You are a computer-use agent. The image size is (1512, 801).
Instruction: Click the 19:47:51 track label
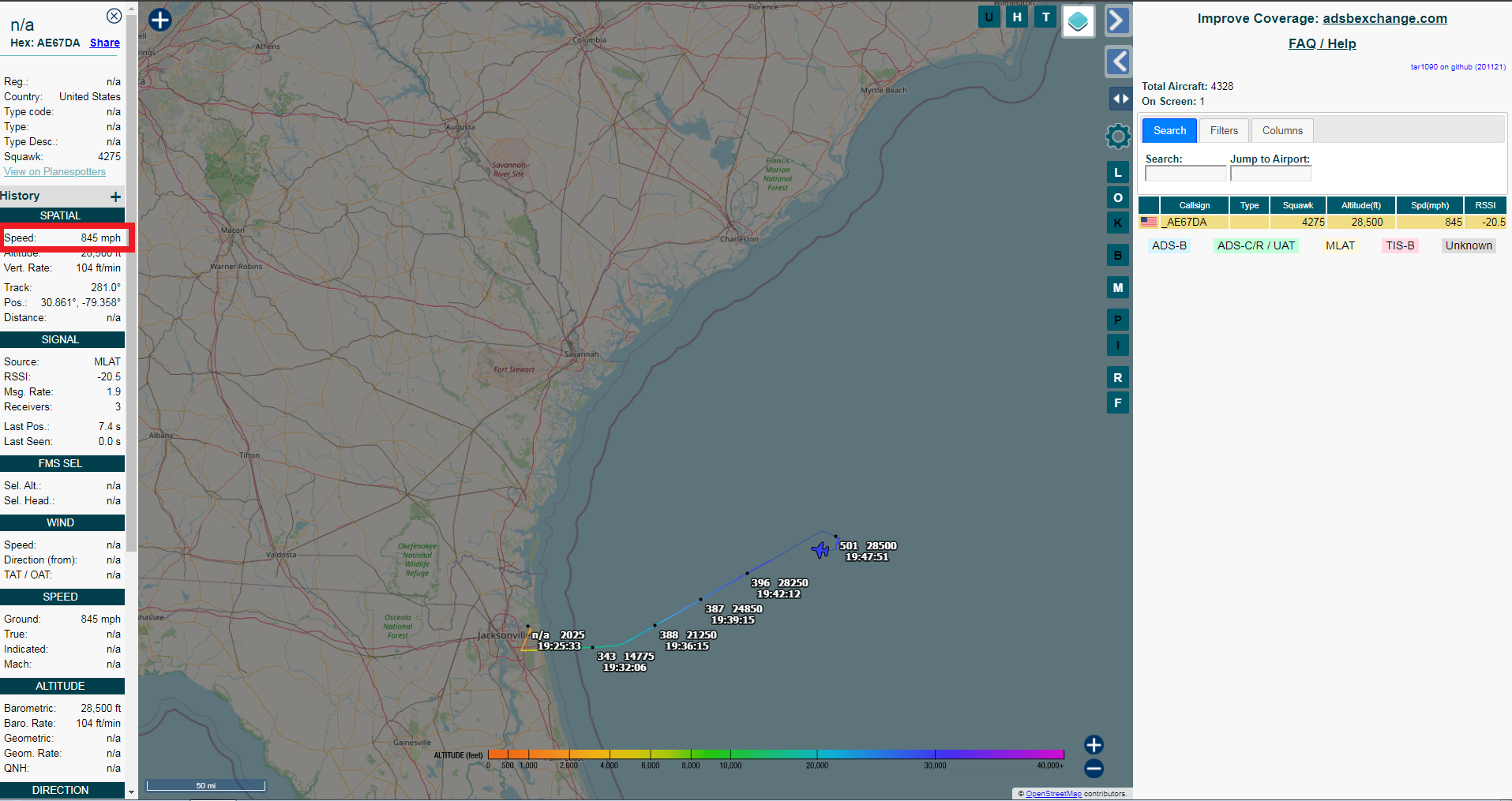coord(867,557)
